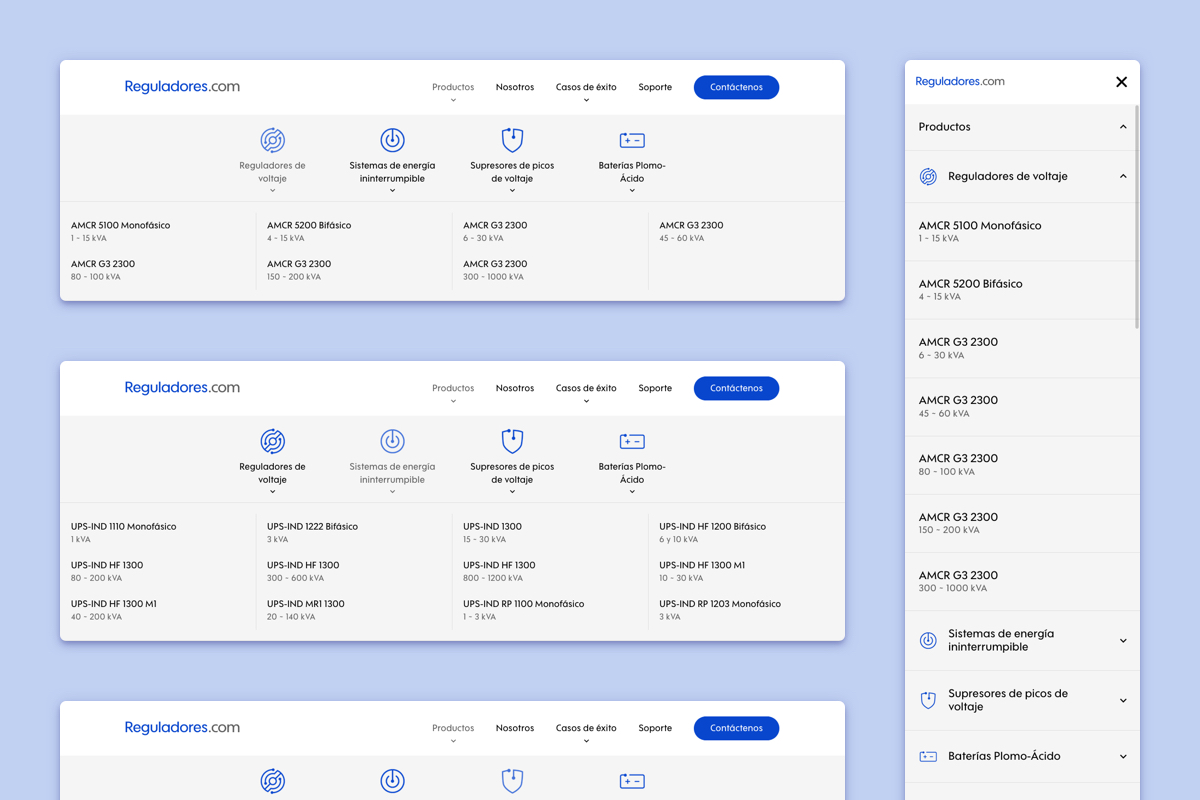
Task: Open UPS-IND RP 1100 Monofásico
Action: point(523,610)
